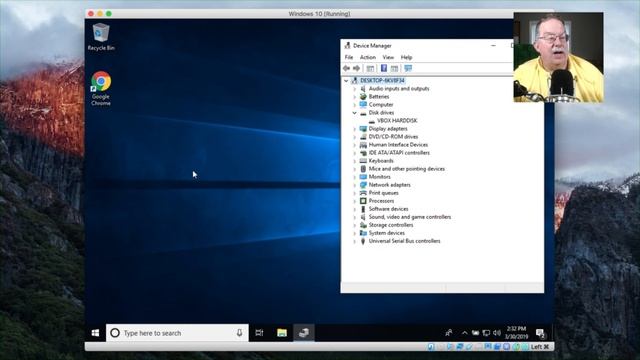Open the File menu in Device Manager
The image size is (640, 360).
pyautogui.click(x=349, y=57)
